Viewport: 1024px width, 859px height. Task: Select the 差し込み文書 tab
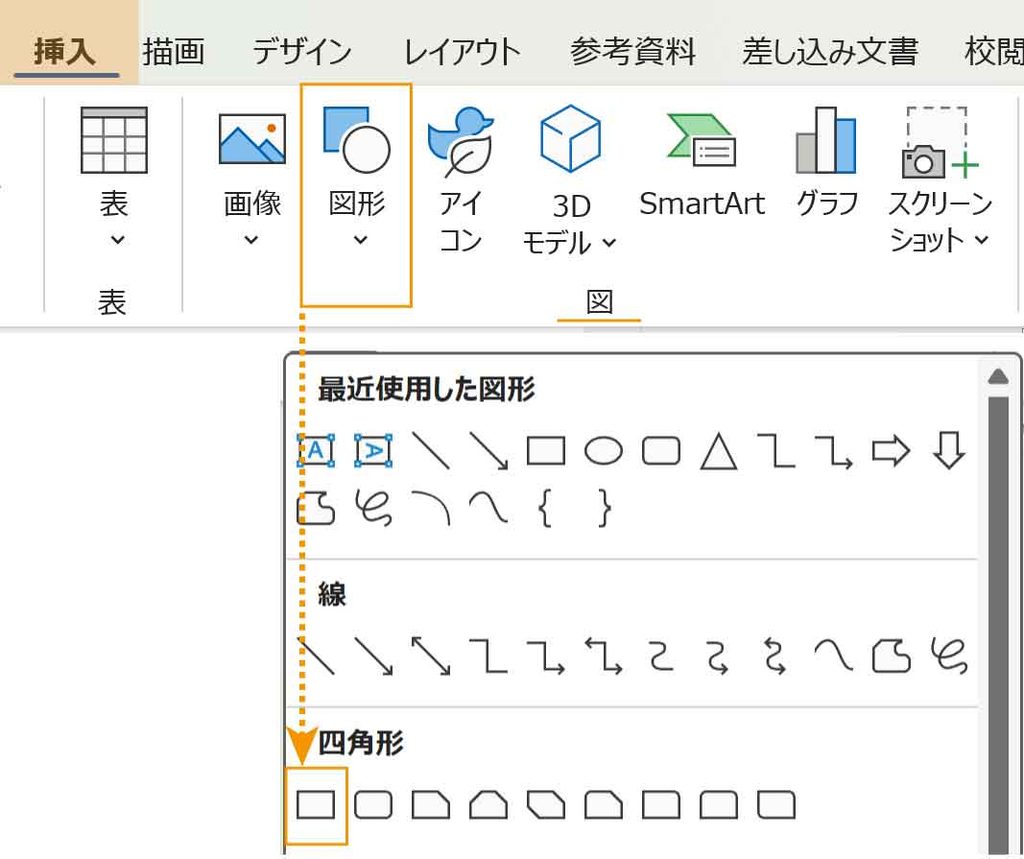pos(830,52)
